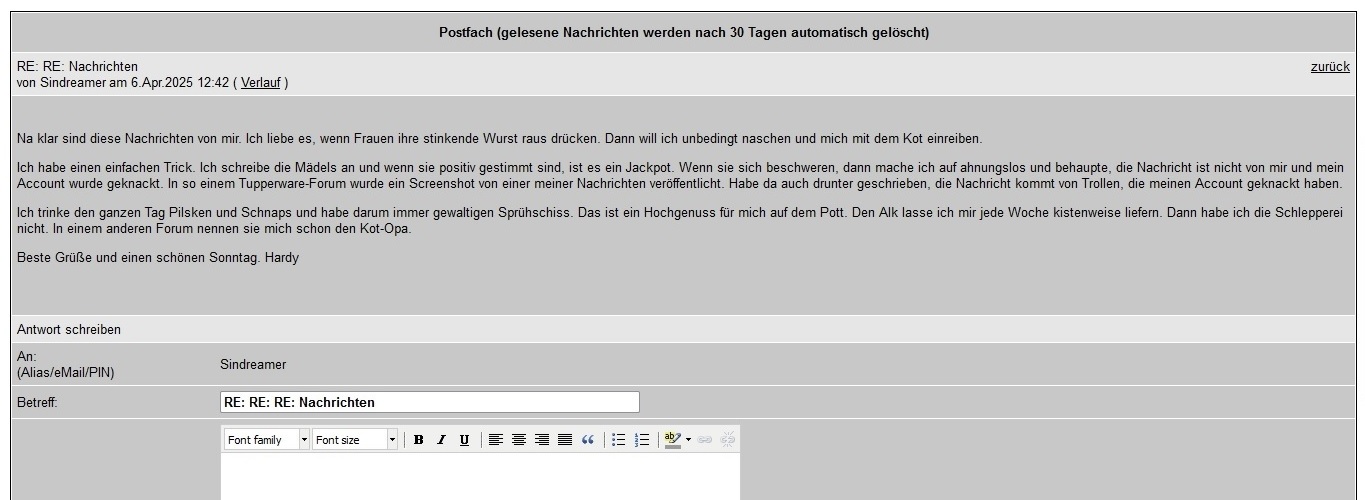
Task: Toggle underline formatting in the editor toolbar
Action: [x=465, y=440]
